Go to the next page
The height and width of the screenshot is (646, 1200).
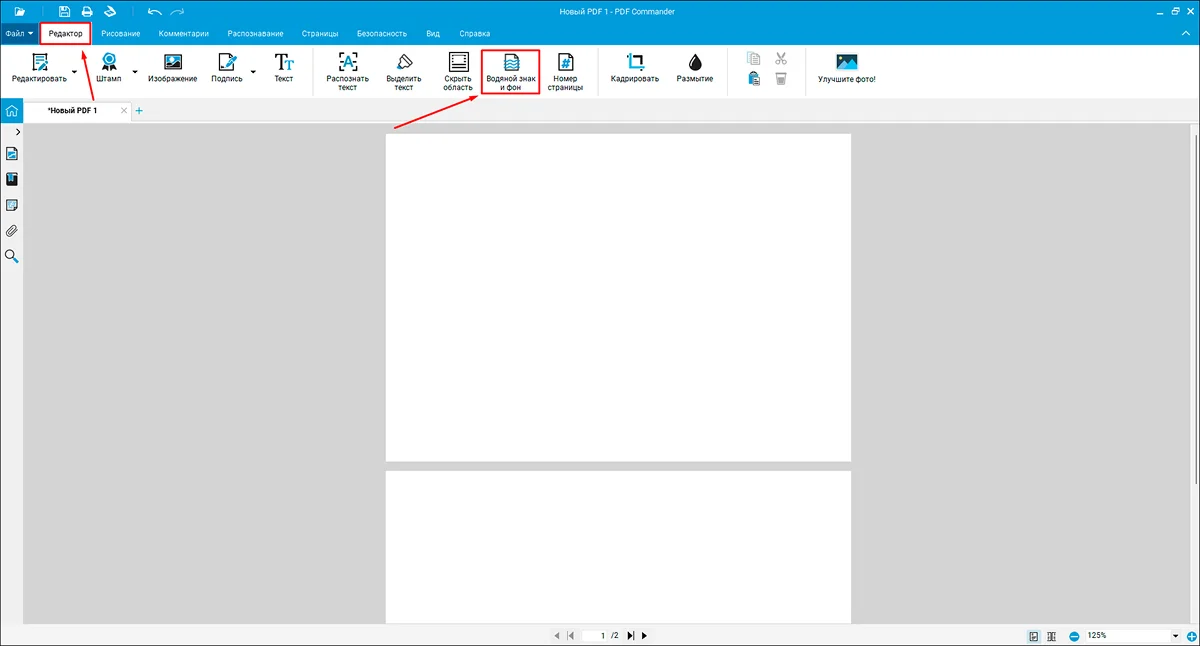[x=644, y=636]
